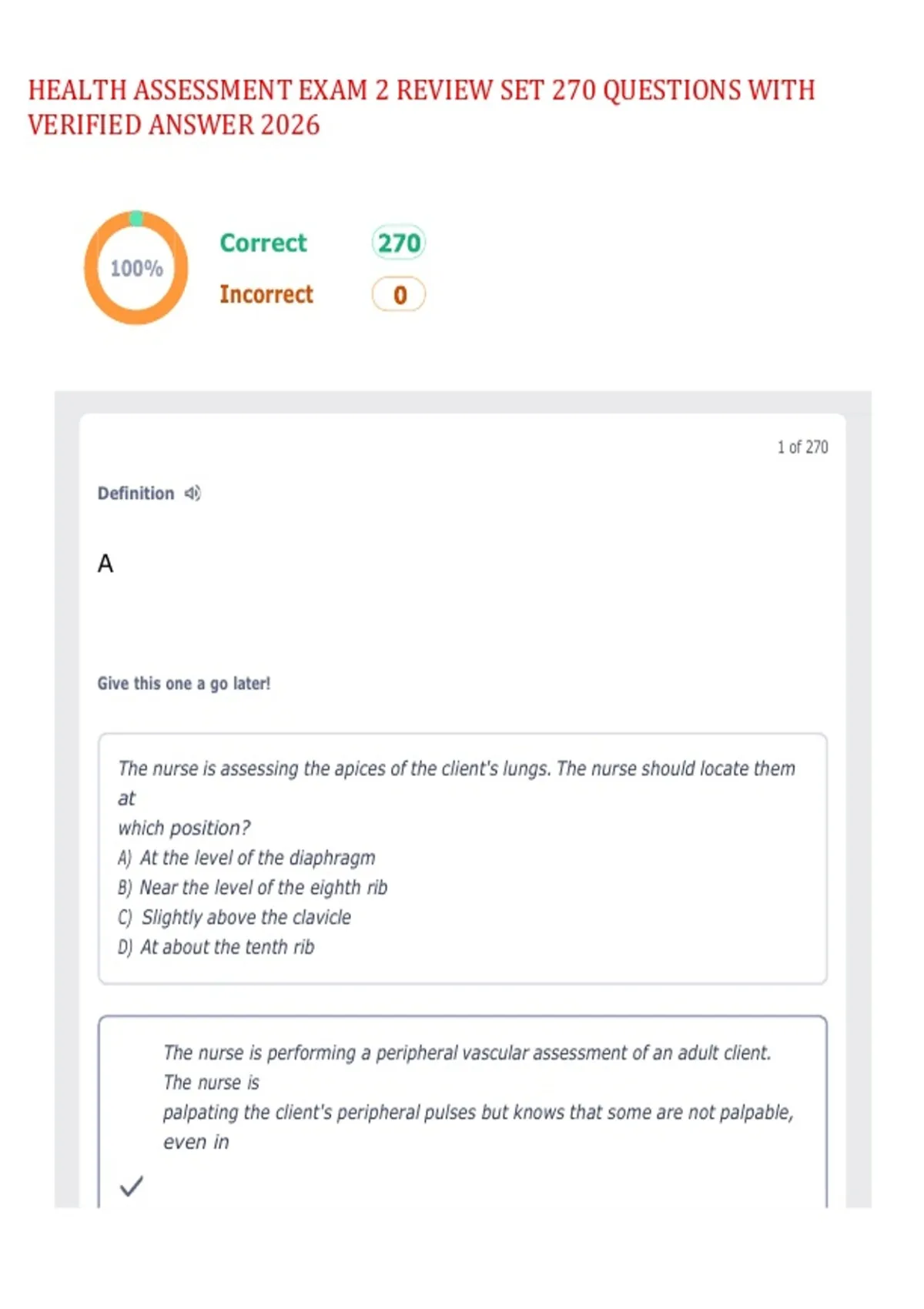
Task: Select the Incorrect label
Action: point(266,294)
